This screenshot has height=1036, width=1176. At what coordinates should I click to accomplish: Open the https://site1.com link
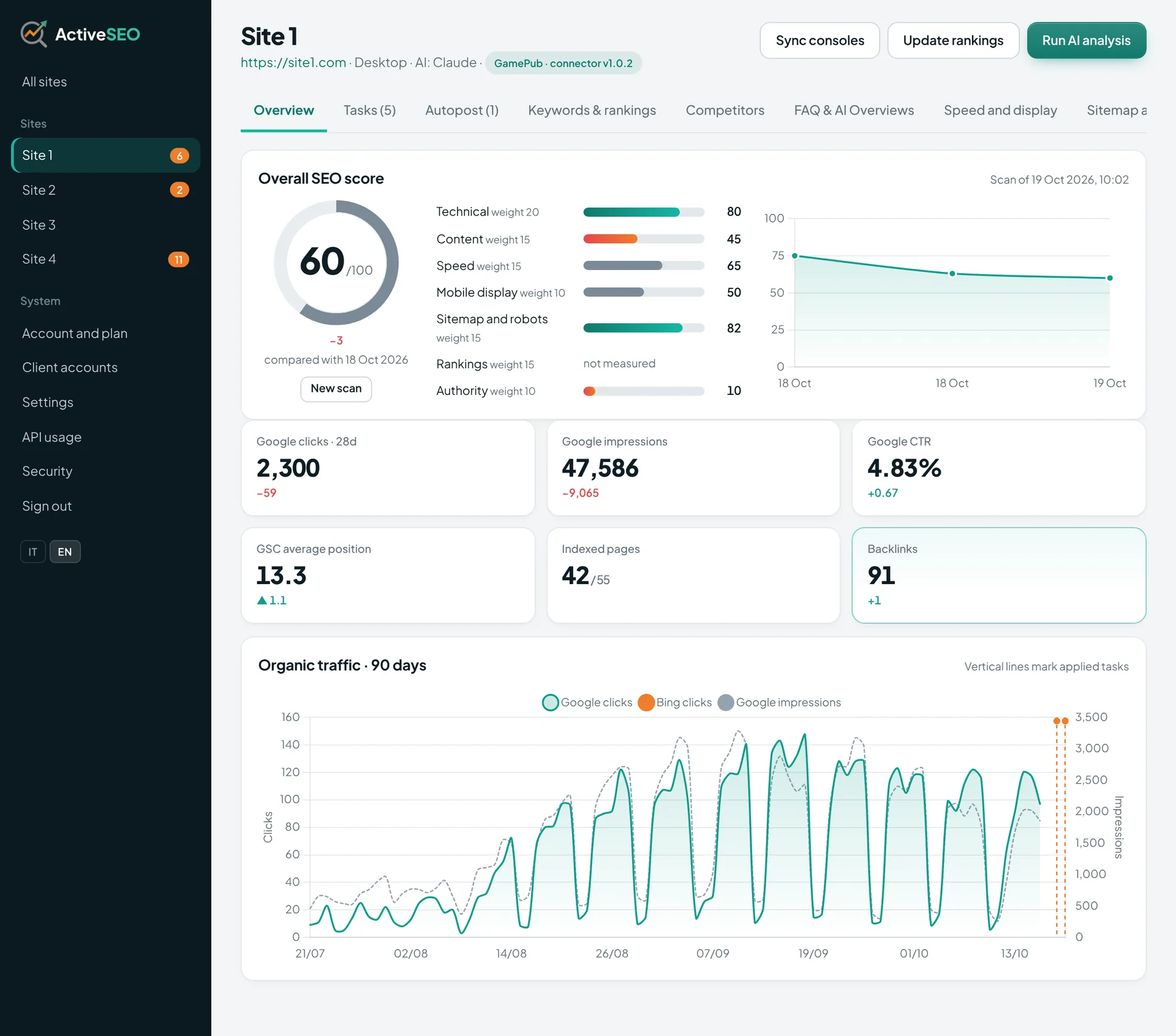click(293, 63)
